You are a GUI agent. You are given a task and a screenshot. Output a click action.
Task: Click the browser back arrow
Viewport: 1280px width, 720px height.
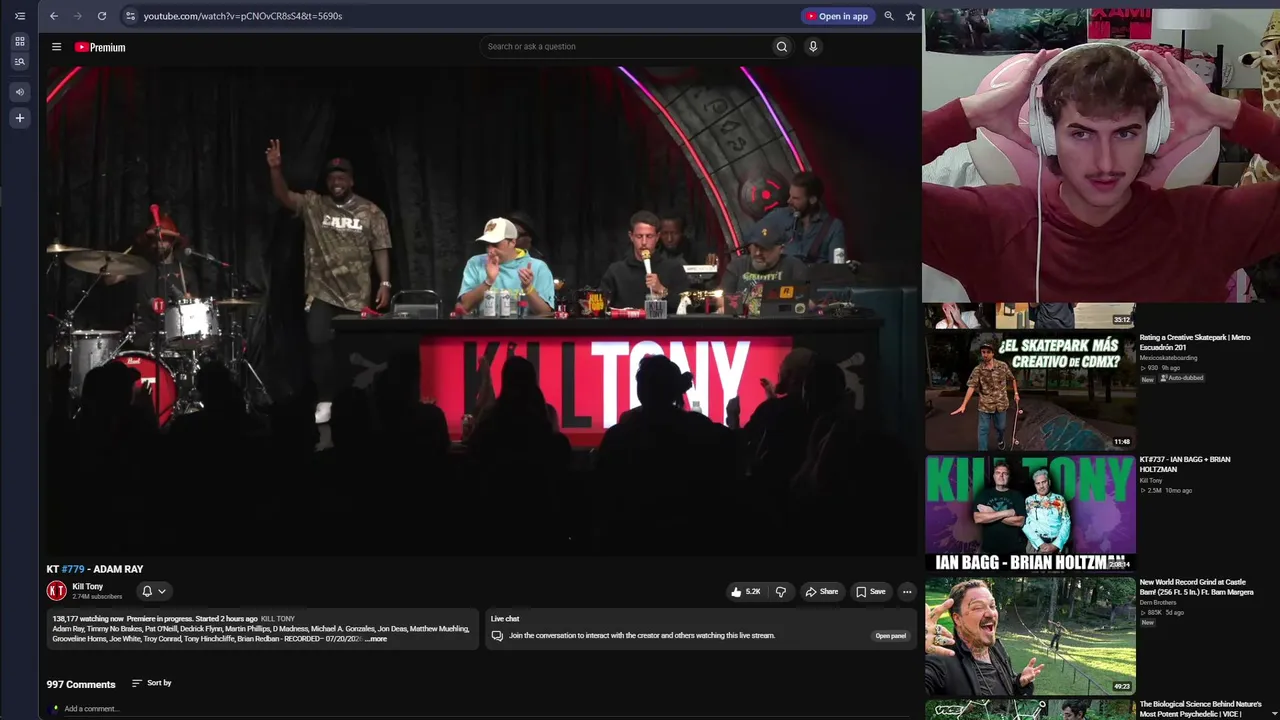coord(54,16)
